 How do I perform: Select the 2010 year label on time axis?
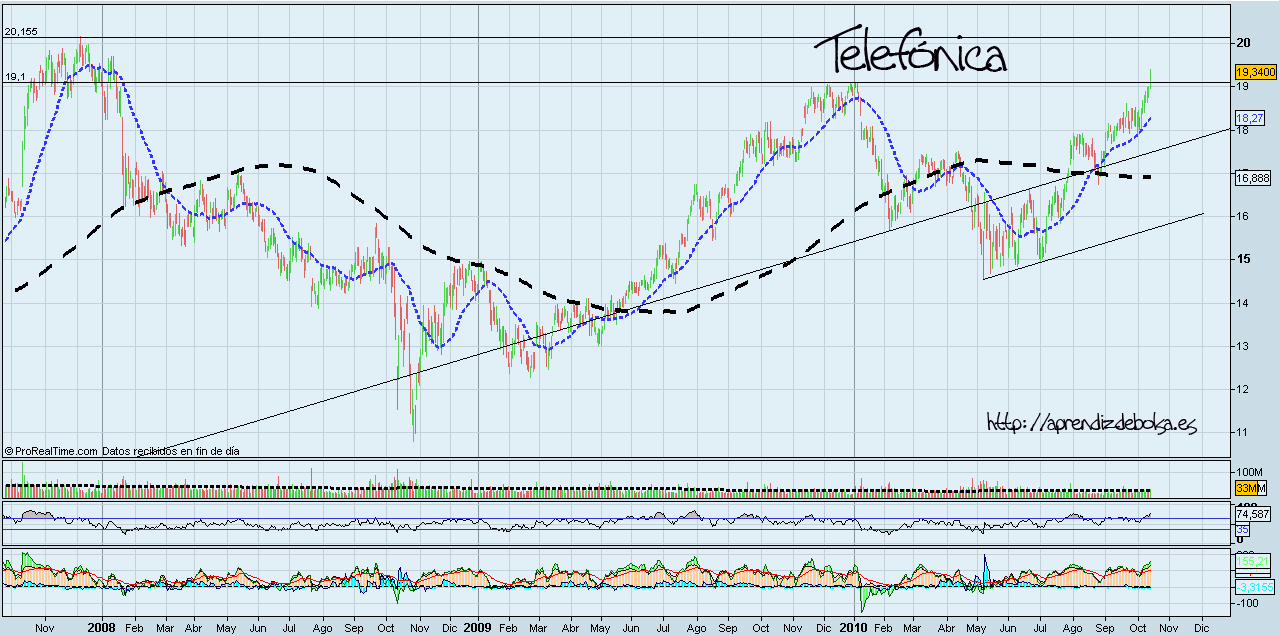pos(853,627)
